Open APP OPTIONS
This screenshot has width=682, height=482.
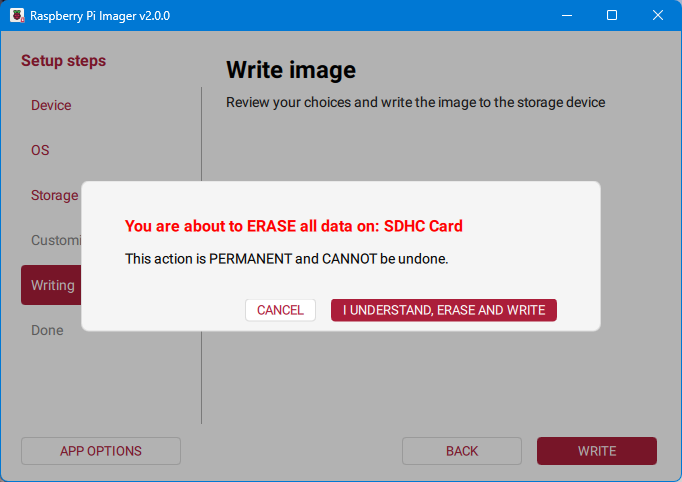tap(101, 451)
